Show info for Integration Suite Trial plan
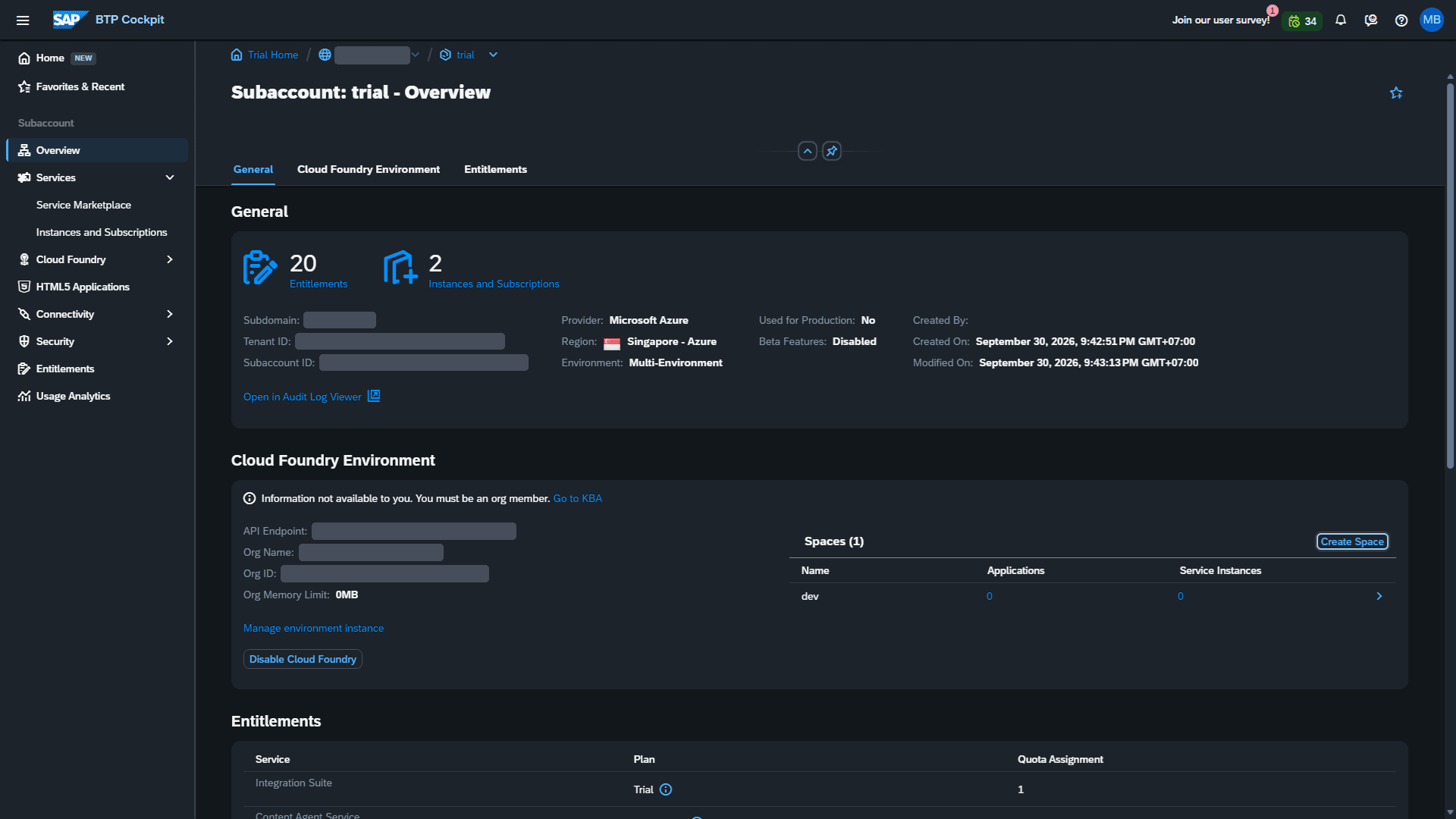1456x819 pixels. [x=666, y=789]
